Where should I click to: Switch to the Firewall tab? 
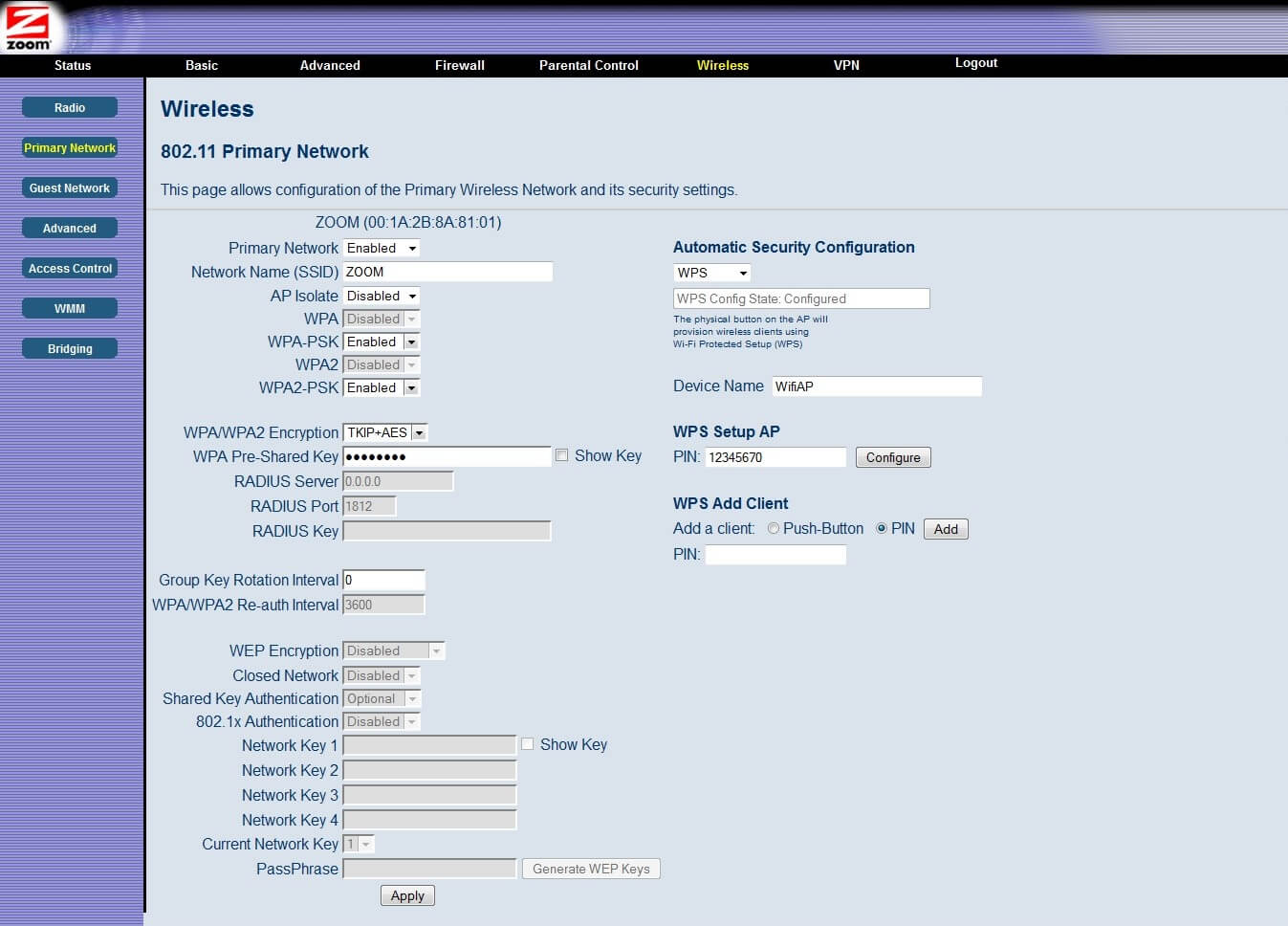(460, 65)
